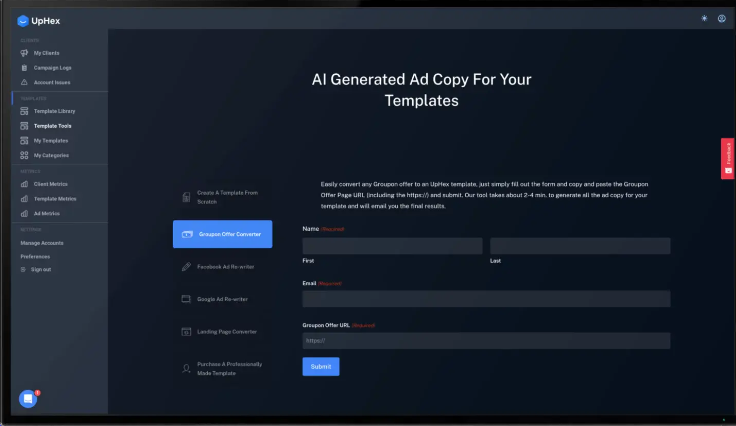
Task: Open My Clients in sidebar
Action: pos(46,53)
